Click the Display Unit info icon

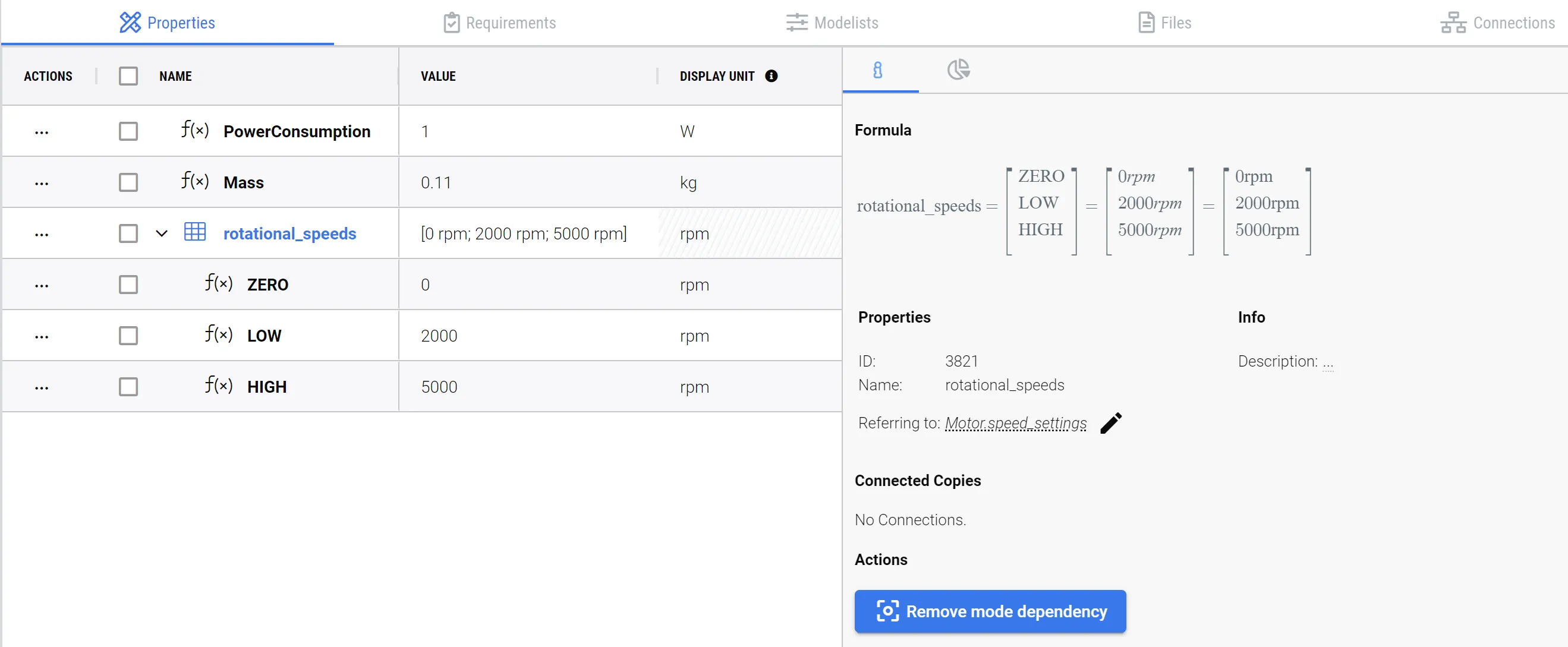771,76
